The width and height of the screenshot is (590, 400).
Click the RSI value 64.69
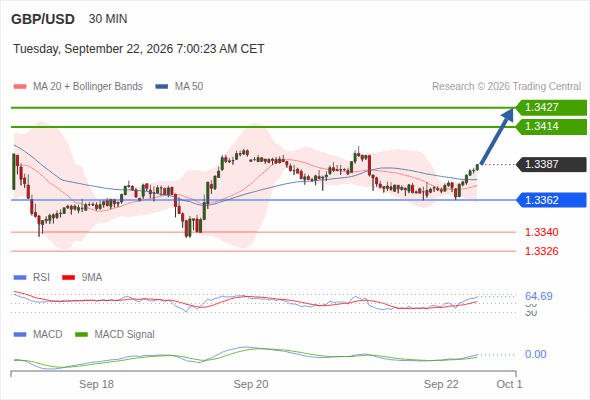pyautogui.click(x=539, y=296)
